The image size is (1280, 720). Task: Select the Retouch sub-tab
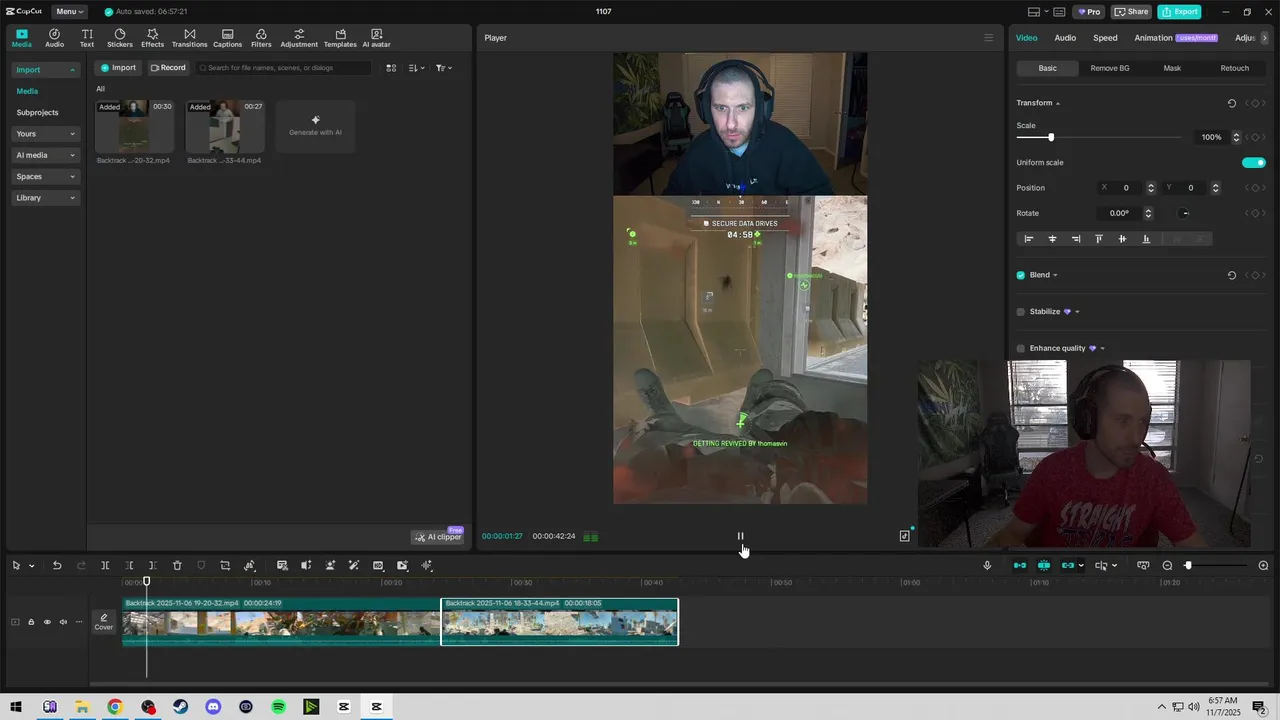[1234, 68]
